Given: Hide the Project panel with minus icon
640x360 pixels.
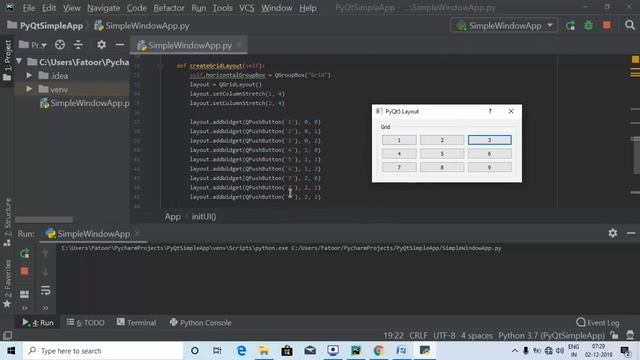Looking at the screenshot, I should [x=120, y=44].
